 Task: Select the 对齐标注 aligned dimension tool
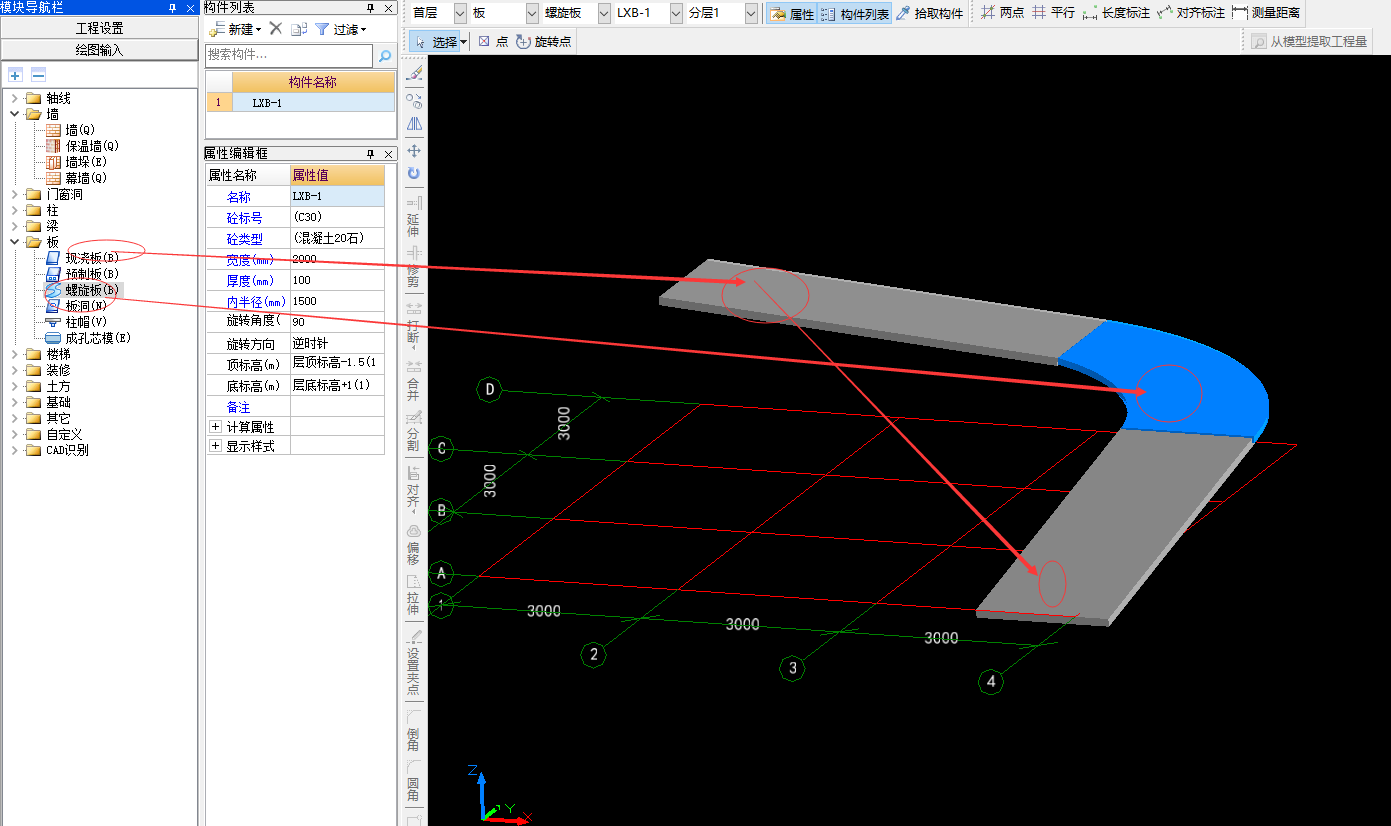coord(1191,13)
